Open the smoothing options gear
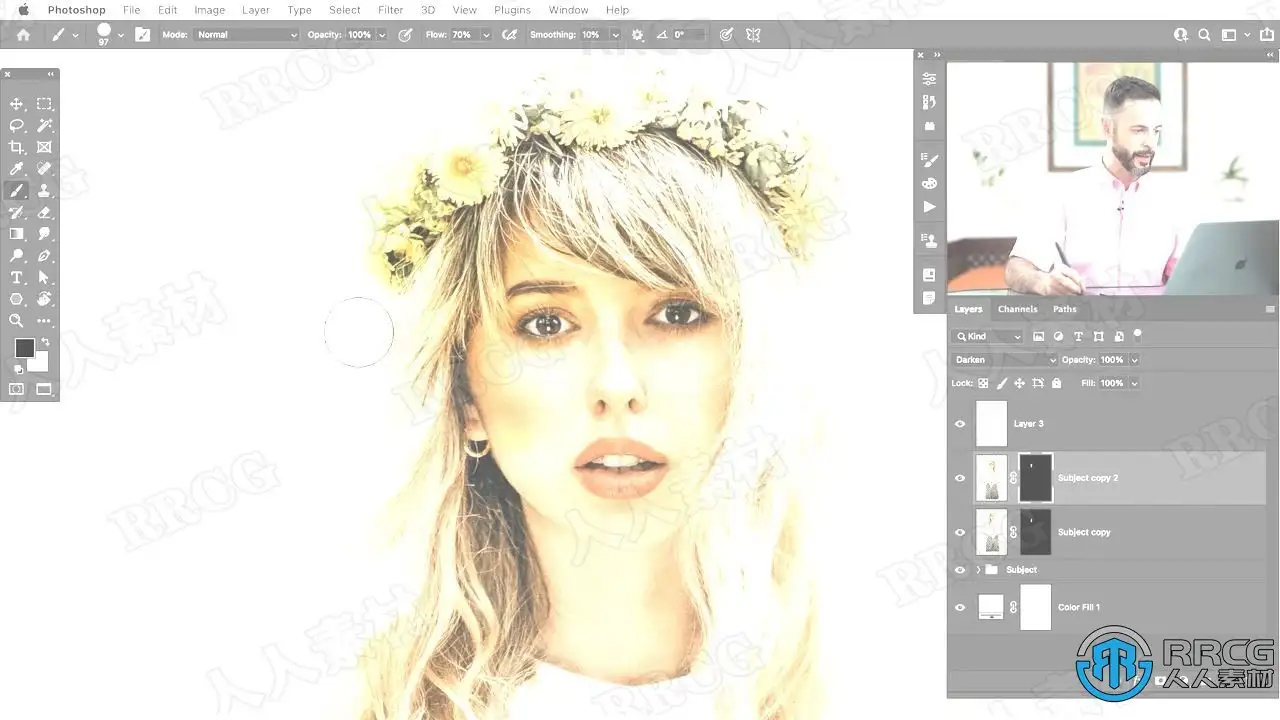This screenshot has height=720, width=1280. [637, 35]
